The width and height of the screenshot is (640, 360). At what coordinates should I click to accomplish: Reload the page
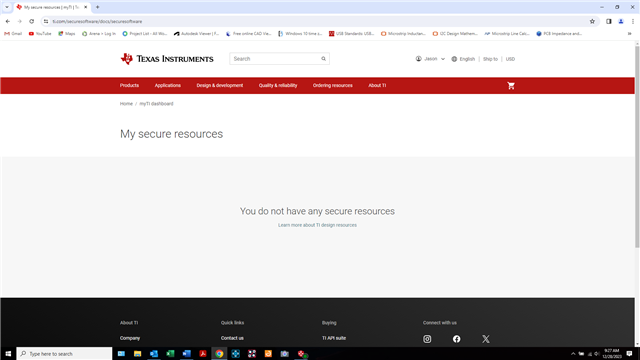click(31, 21)
